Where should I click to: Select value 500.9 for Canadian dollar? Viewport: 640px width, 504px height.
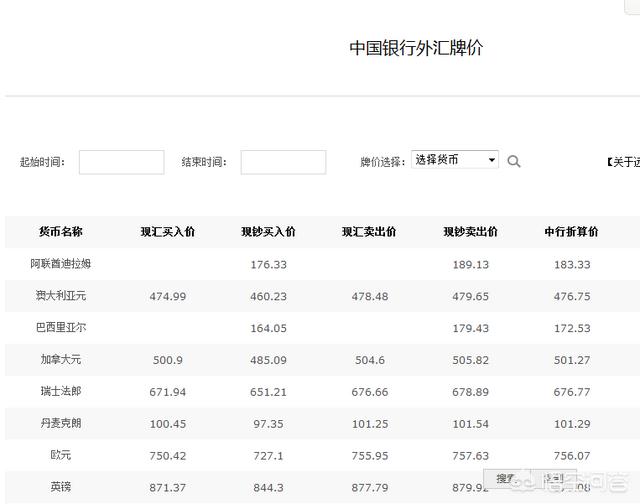click(168, 360)
